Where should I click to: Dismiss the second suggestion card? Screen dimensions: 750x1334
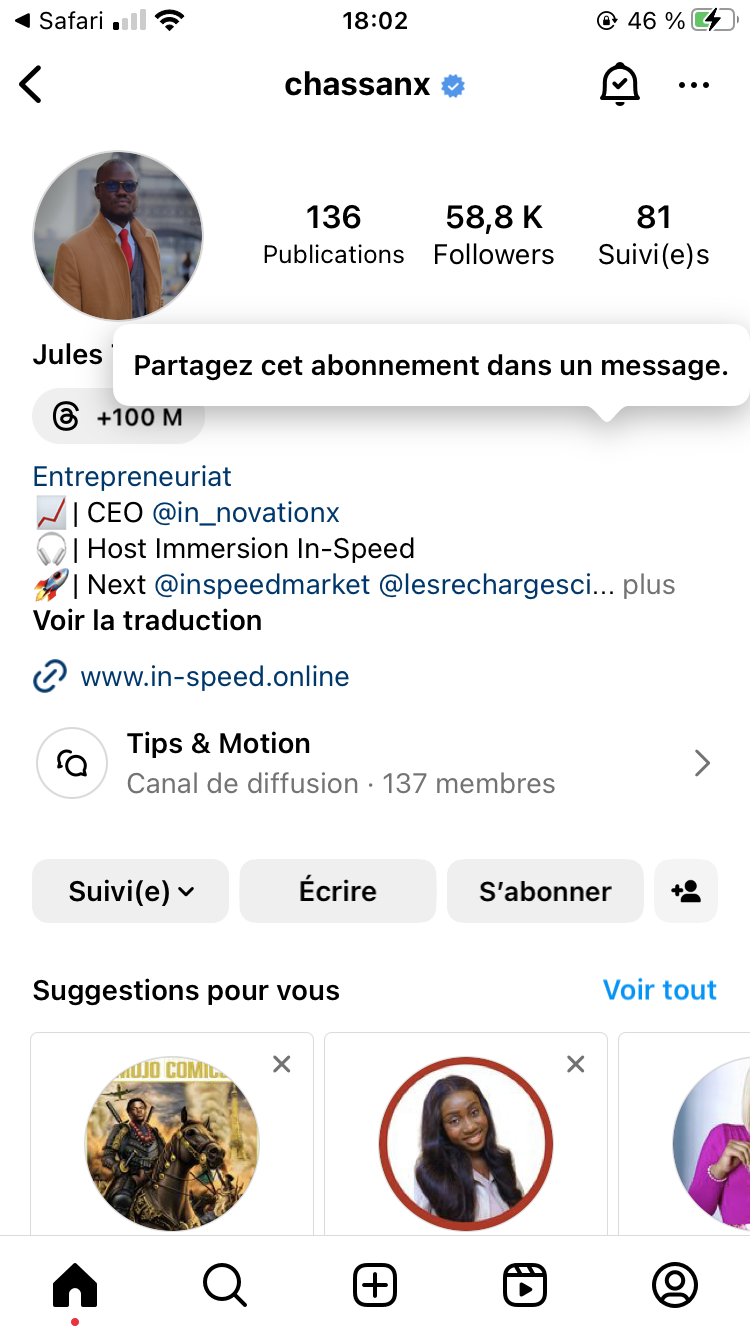[576, 1064]
